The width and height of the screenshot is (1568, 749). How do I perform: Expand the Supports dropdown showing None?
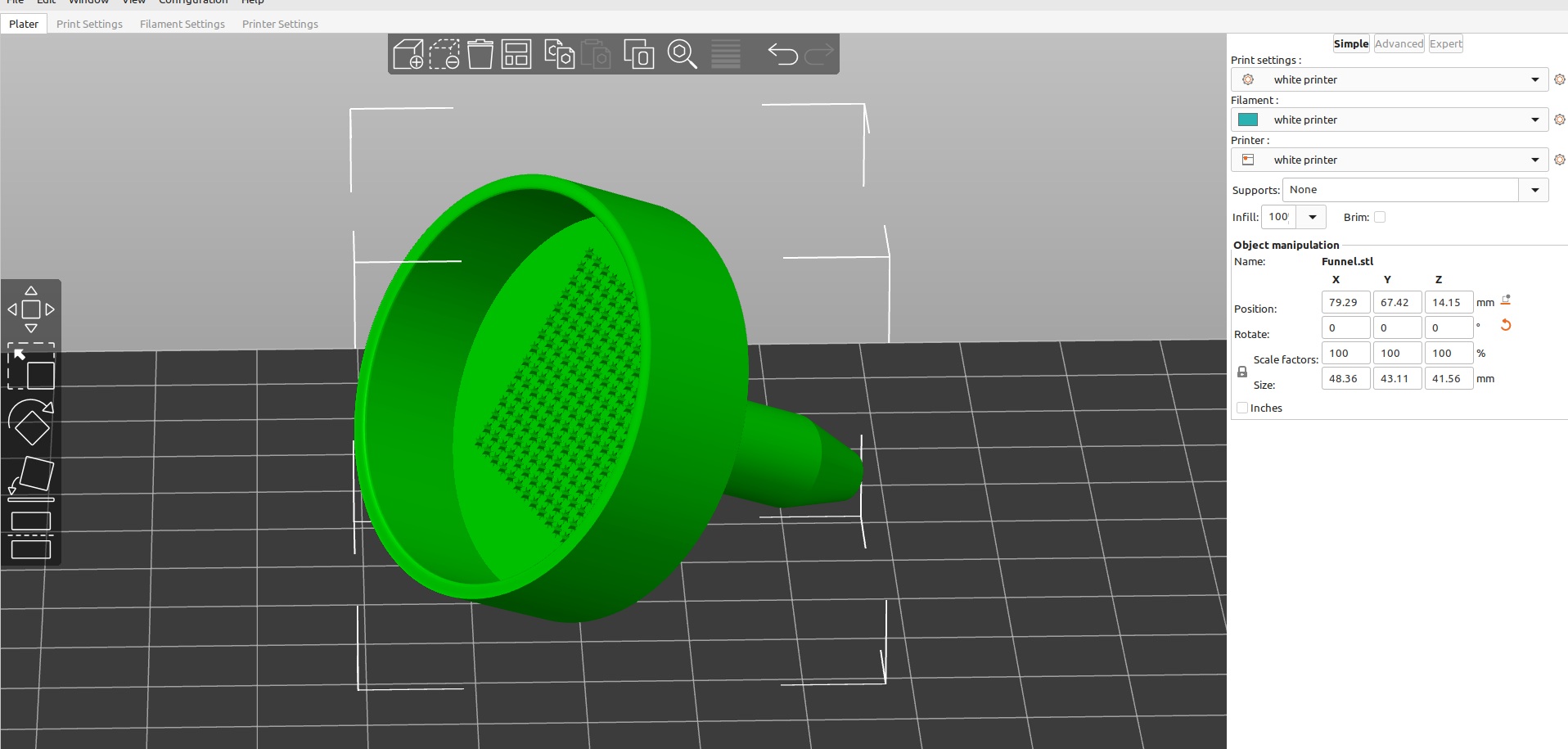click(x=1534, y=190)
